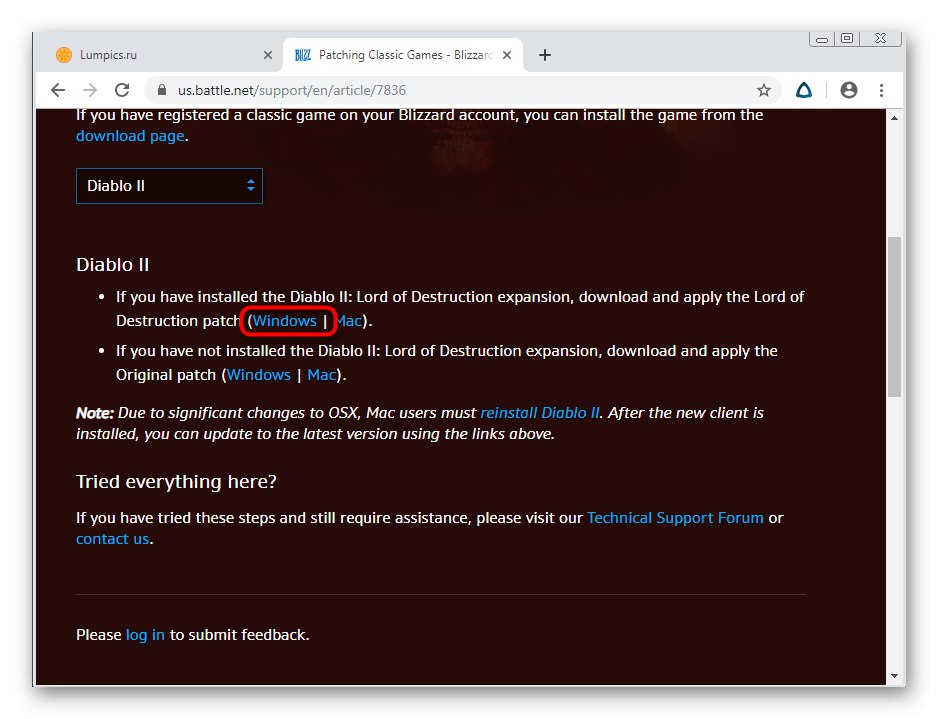Click the Tried everything here? heading
Viewport: 938px width, 719px height.
(176, 482)
